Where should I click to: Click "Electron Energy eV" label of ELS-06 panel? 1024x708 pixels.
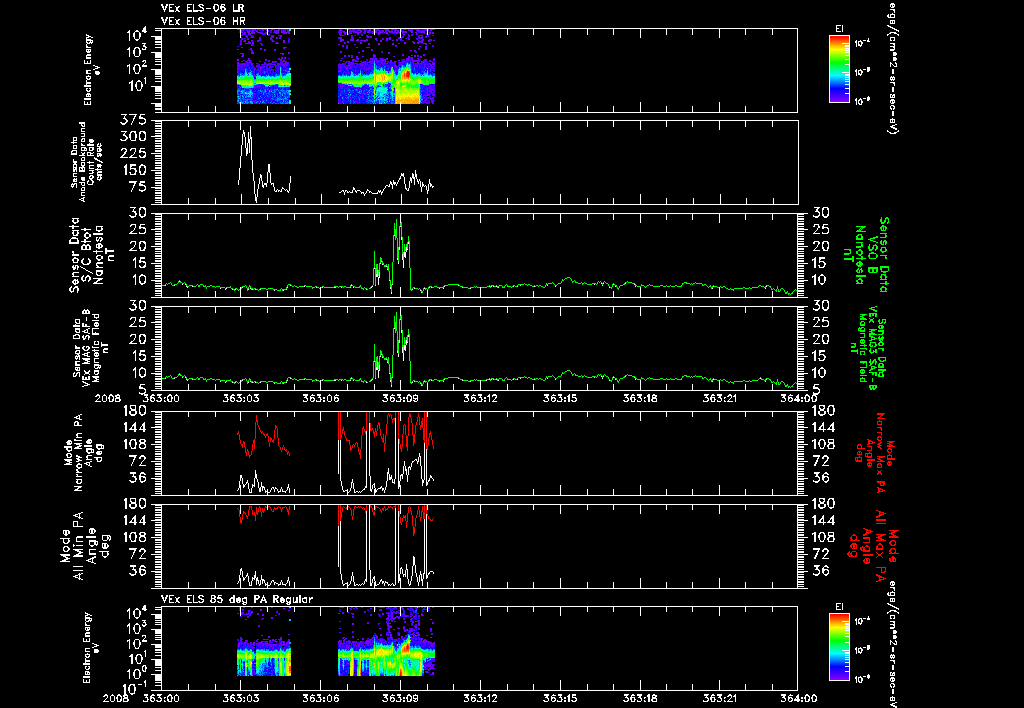click(93, 69)
